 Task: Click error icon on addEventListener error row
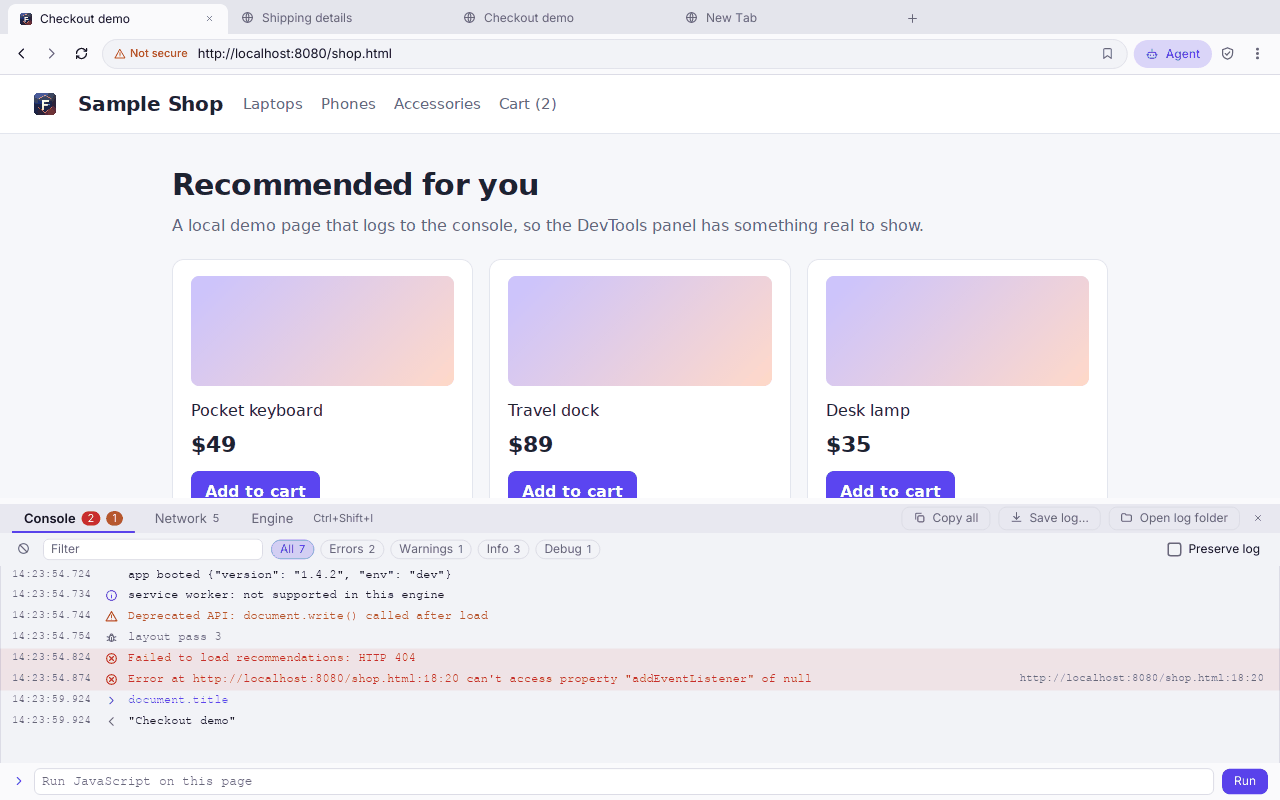coord(111,679)
